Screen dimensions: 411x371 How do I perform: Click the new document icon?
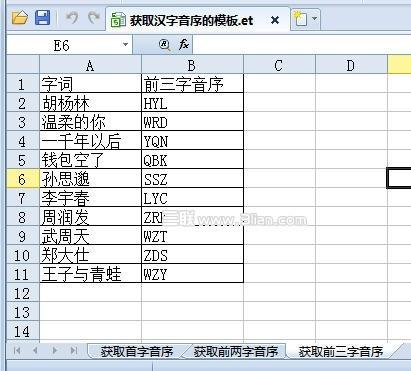(300, 19)
